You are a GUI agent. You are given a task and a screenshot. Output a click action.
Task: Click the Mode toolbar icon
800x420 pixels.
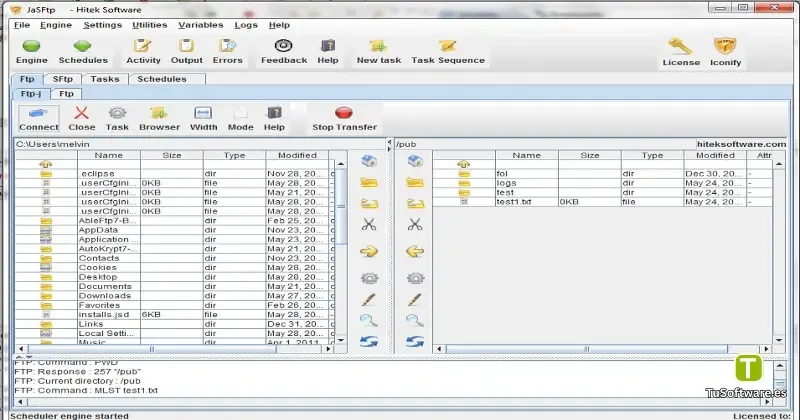pyautogui.click(x=240, y=113)
